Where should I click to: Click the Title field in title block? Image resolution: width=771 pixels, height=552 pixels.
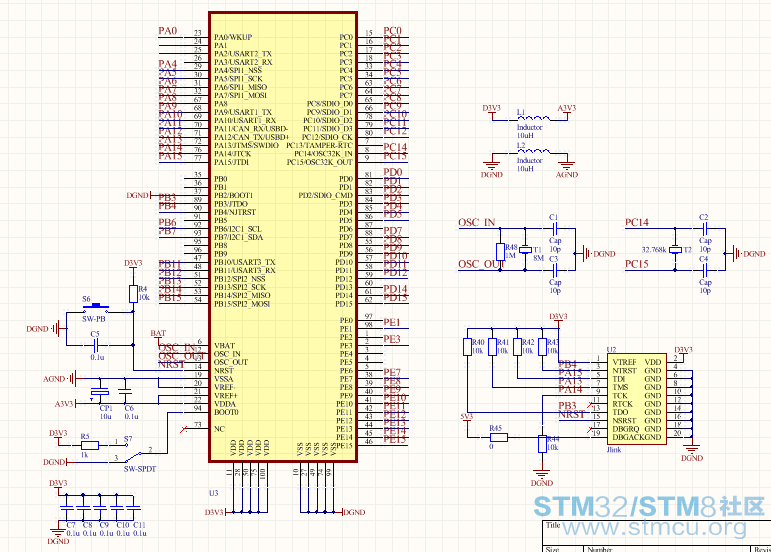pos(553,525)
